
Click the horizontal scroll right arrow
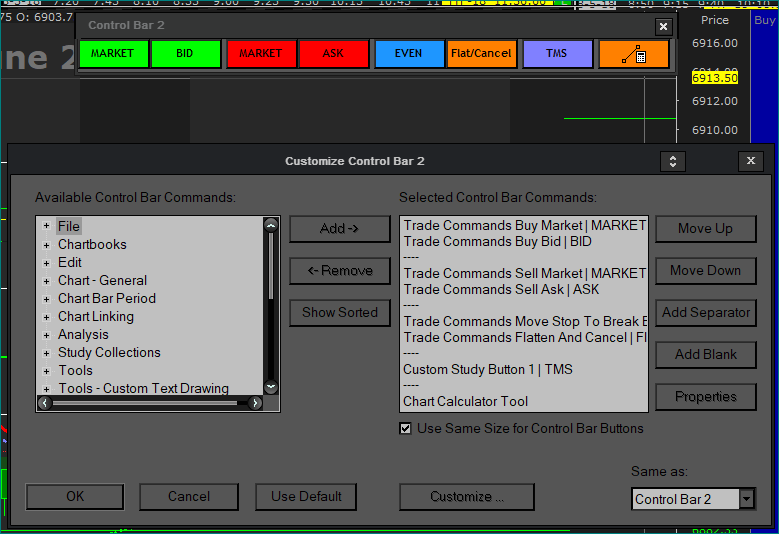[255, 403]
